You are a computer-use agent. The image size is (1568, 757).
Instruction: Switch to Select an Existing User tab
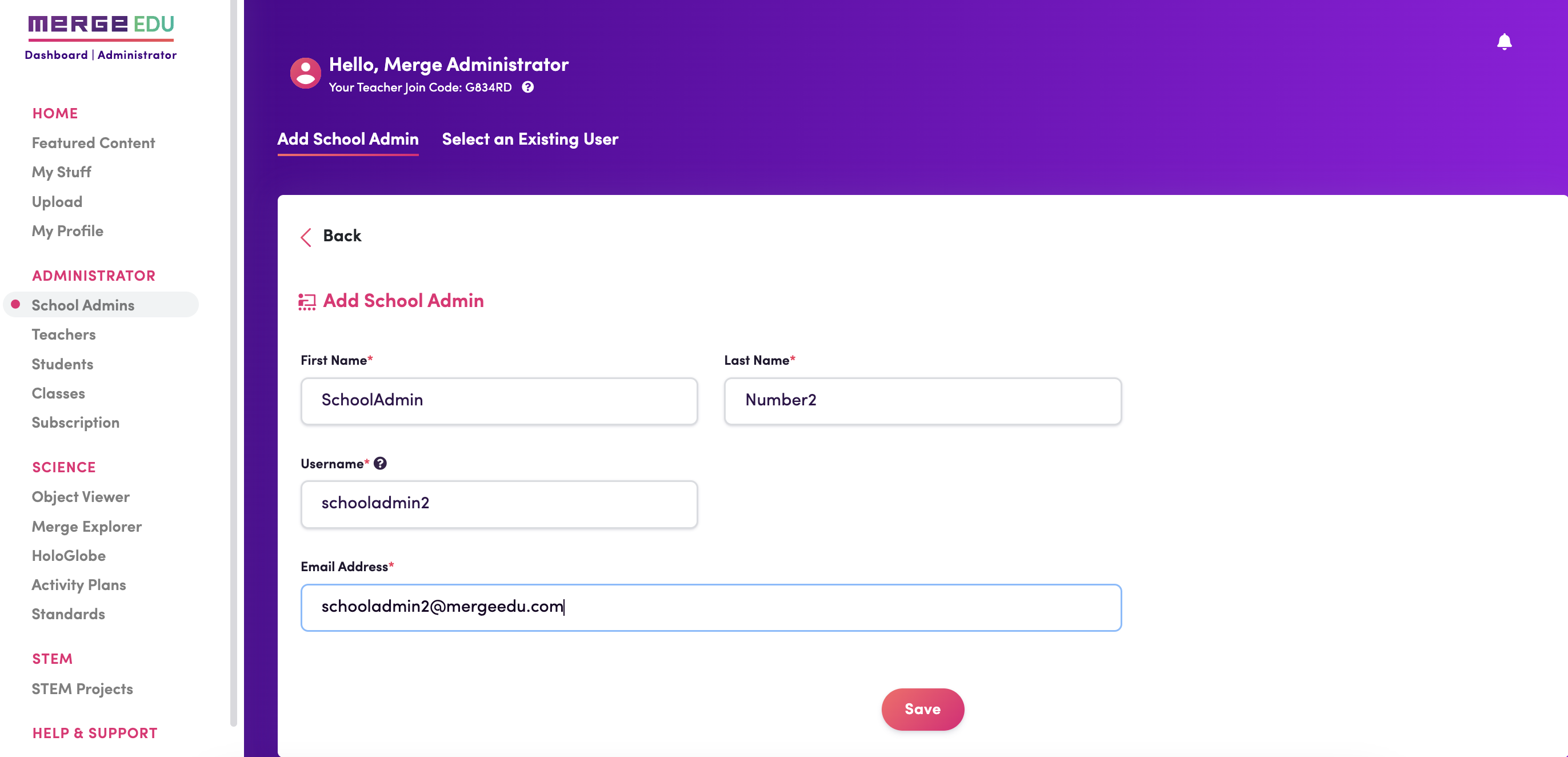(530, 139)
